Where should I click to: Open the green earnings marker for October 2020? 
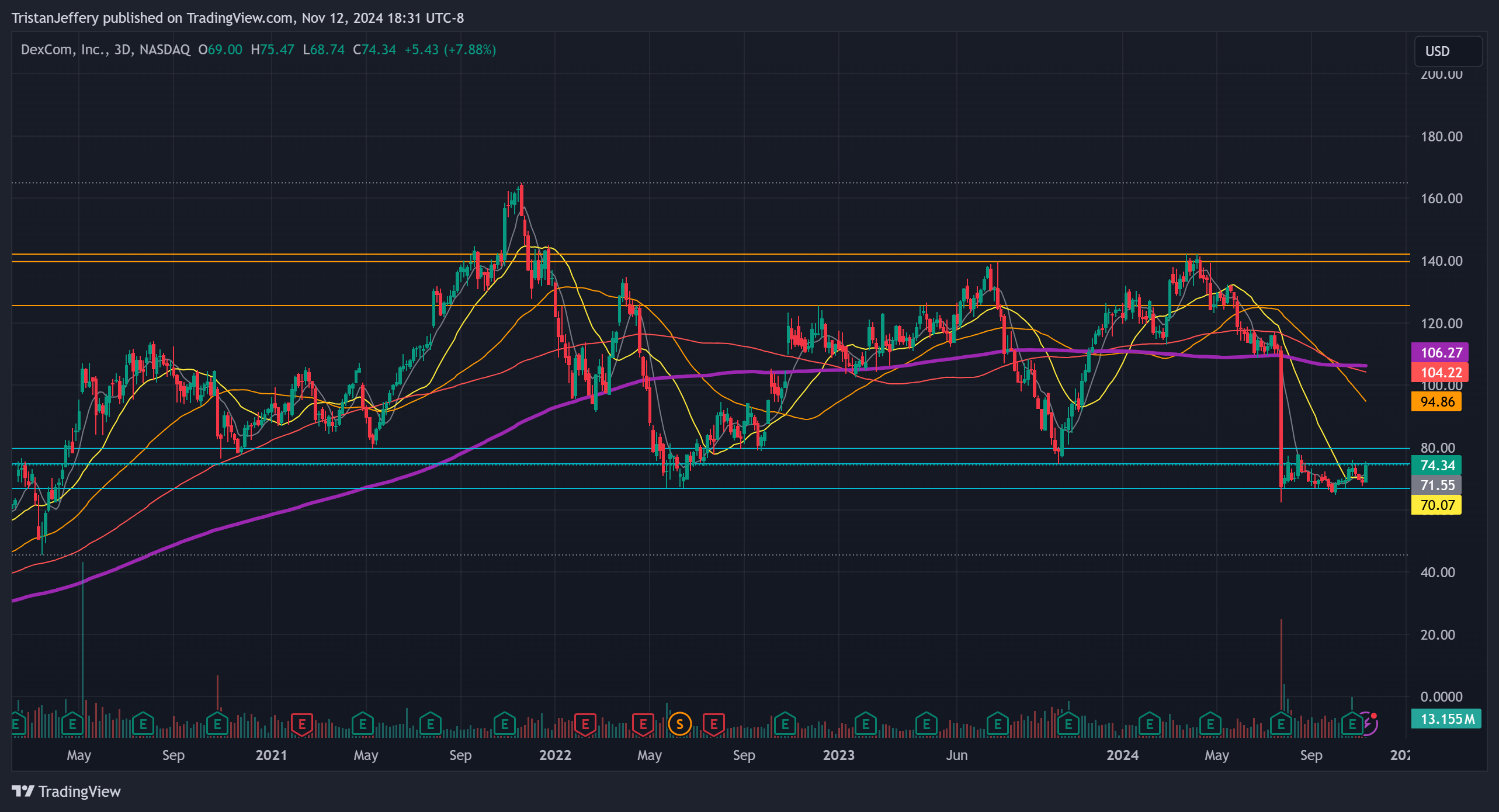[217, 724]
